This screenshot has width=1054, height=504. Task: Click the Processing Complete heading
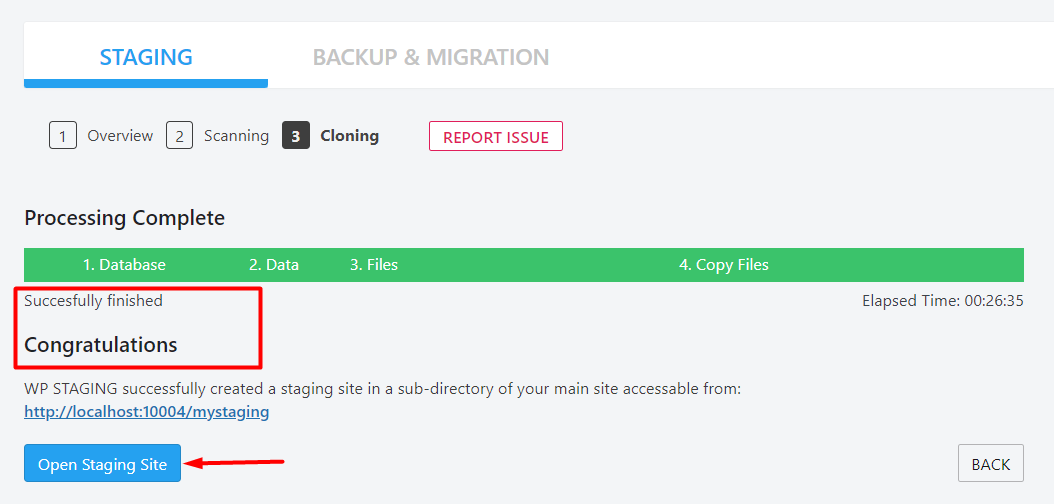click(x=125, y=218)
